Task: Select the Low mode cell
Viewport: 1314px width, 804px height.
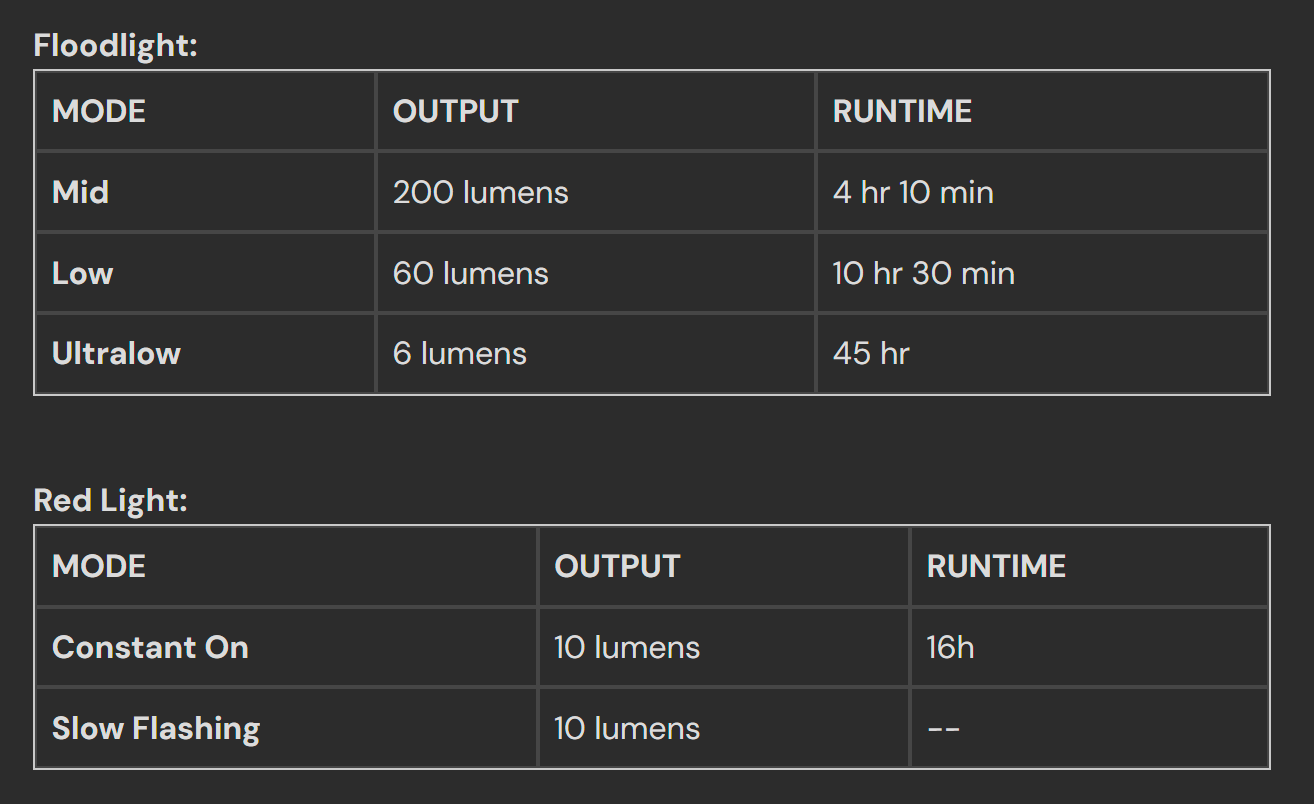Action: [206, 273]
